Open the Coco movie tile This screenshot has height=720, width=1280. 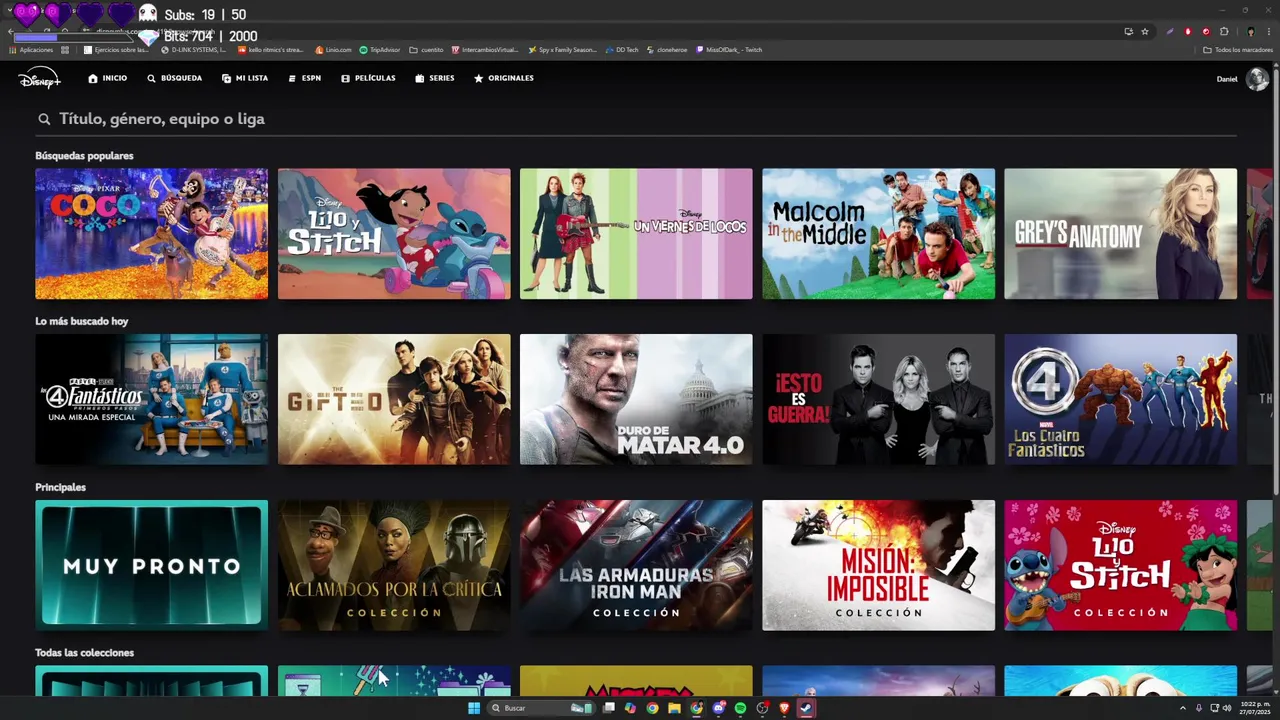151,233
